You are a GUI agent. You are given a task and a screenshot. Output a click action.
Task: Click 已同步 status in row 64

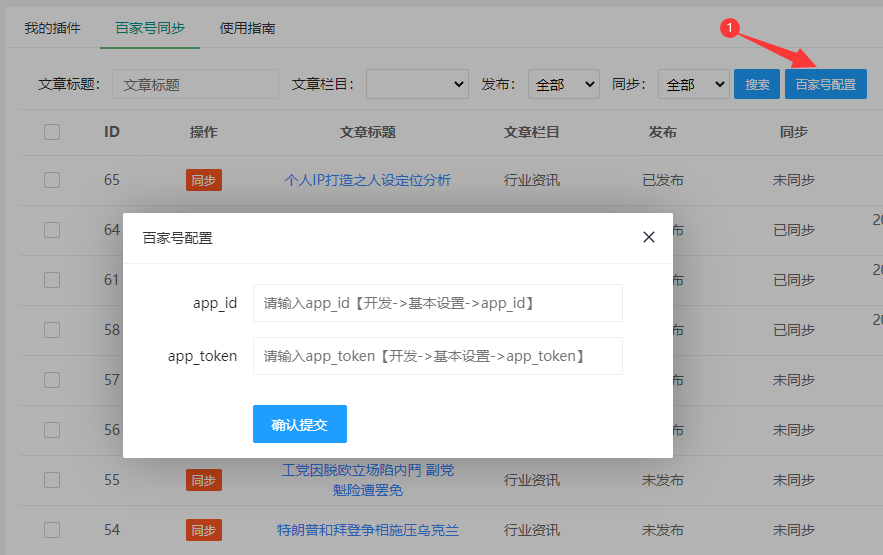tap(793, 230)
